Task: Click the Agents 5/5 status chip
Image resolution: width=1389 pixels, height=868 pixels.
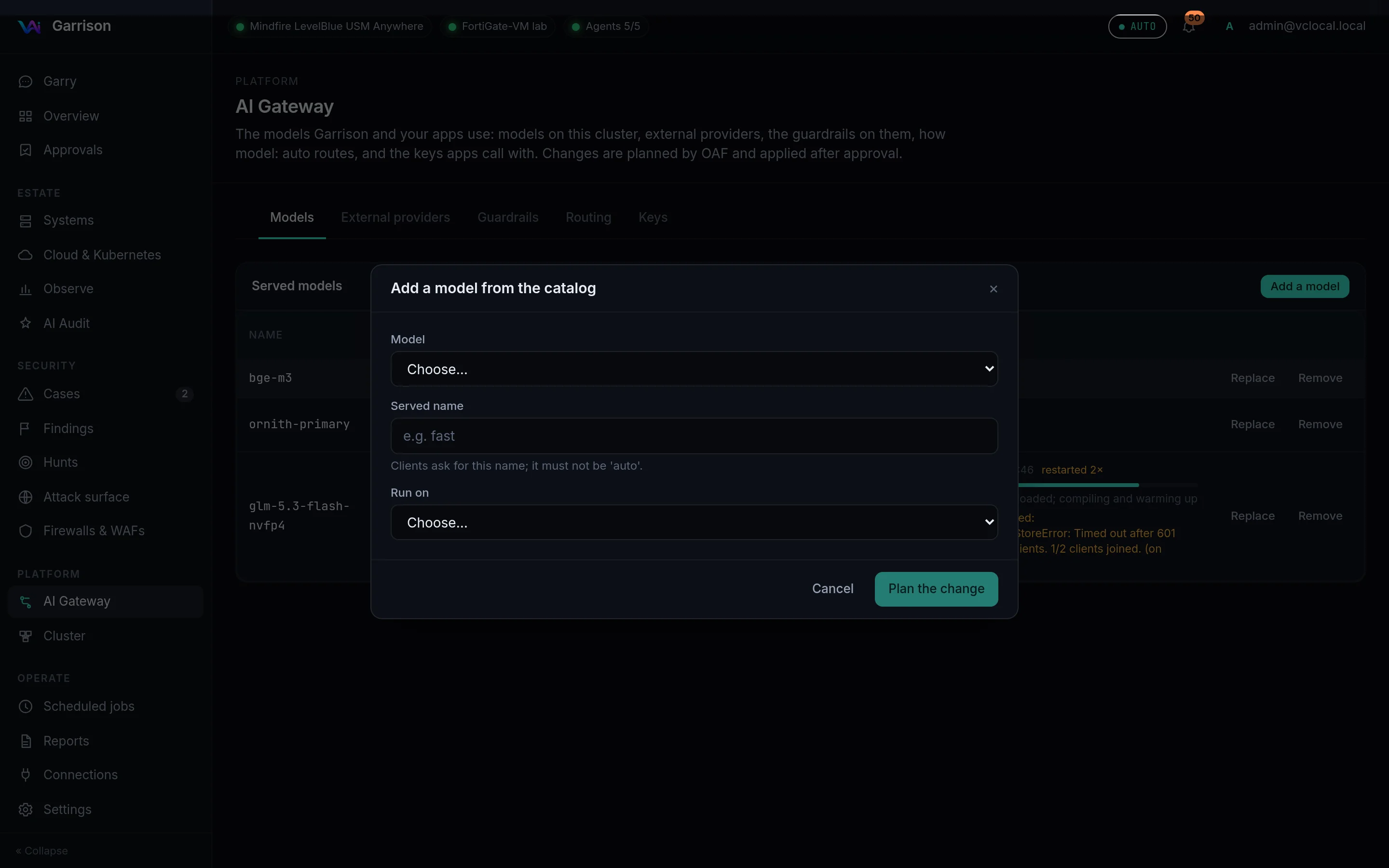Action: [606, 27]
